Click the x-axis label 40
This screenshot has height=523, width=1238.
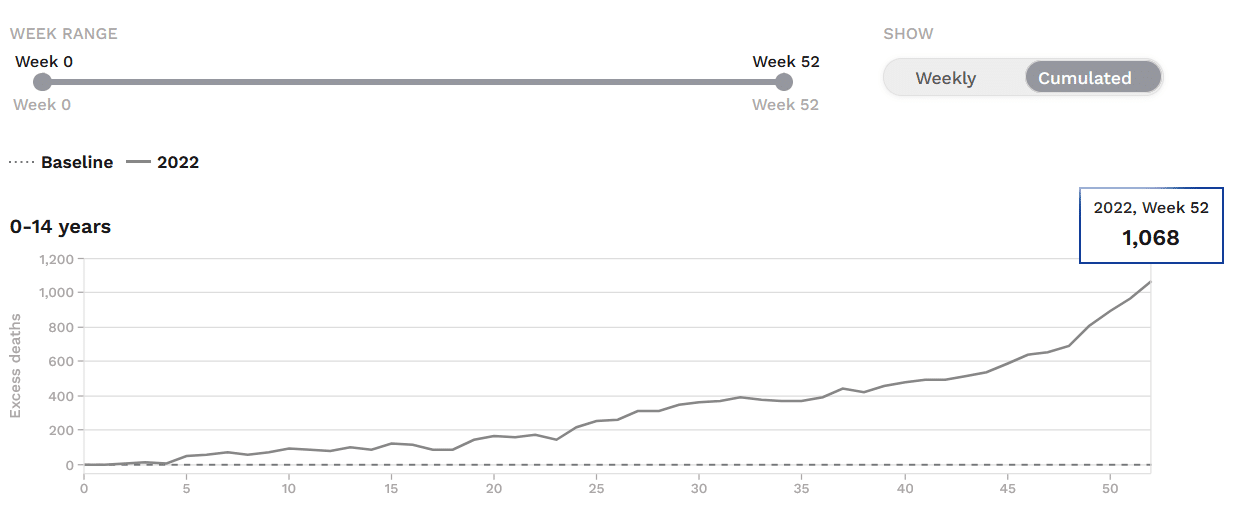coord(904,489)
